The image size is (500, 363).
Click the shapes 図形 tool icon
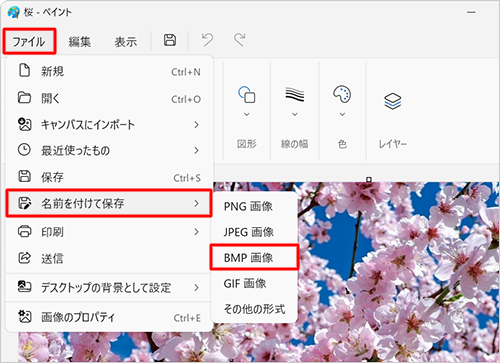(247, 95)
